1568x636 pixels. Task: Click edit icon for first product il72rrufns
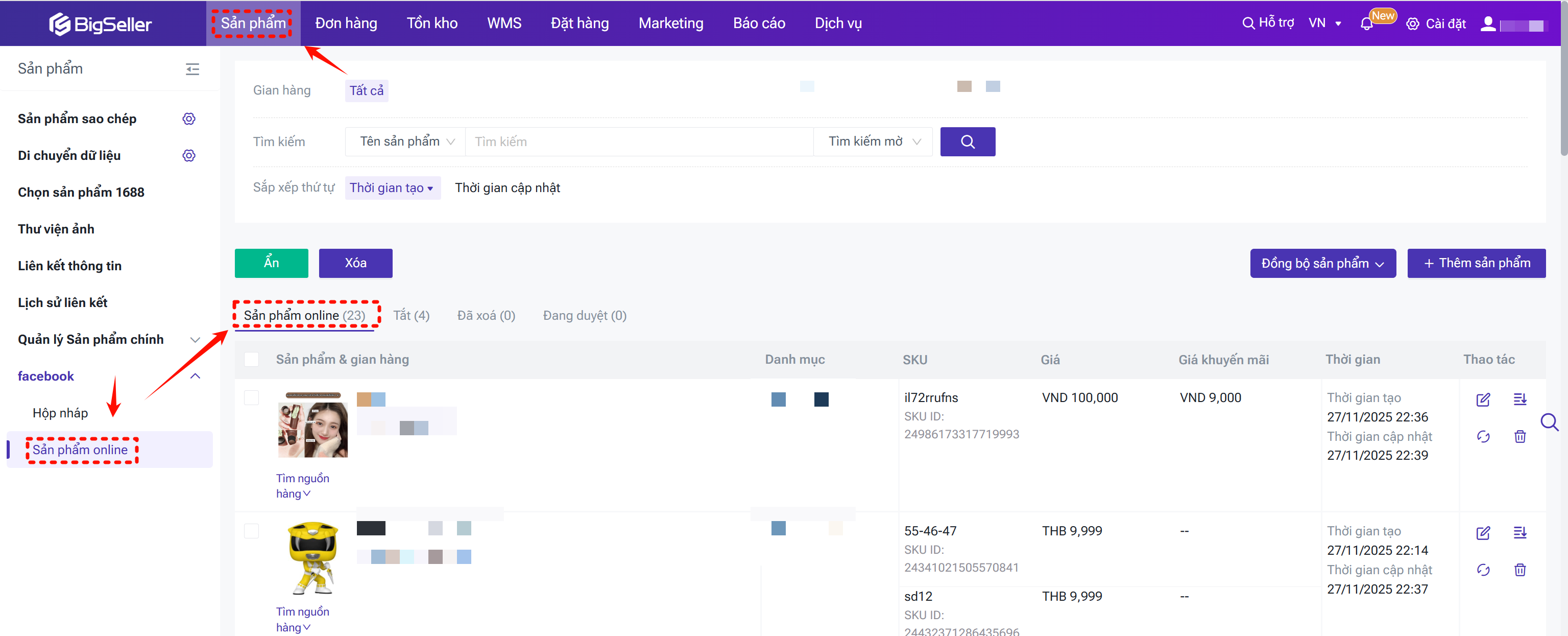[x=1483, y=399]
